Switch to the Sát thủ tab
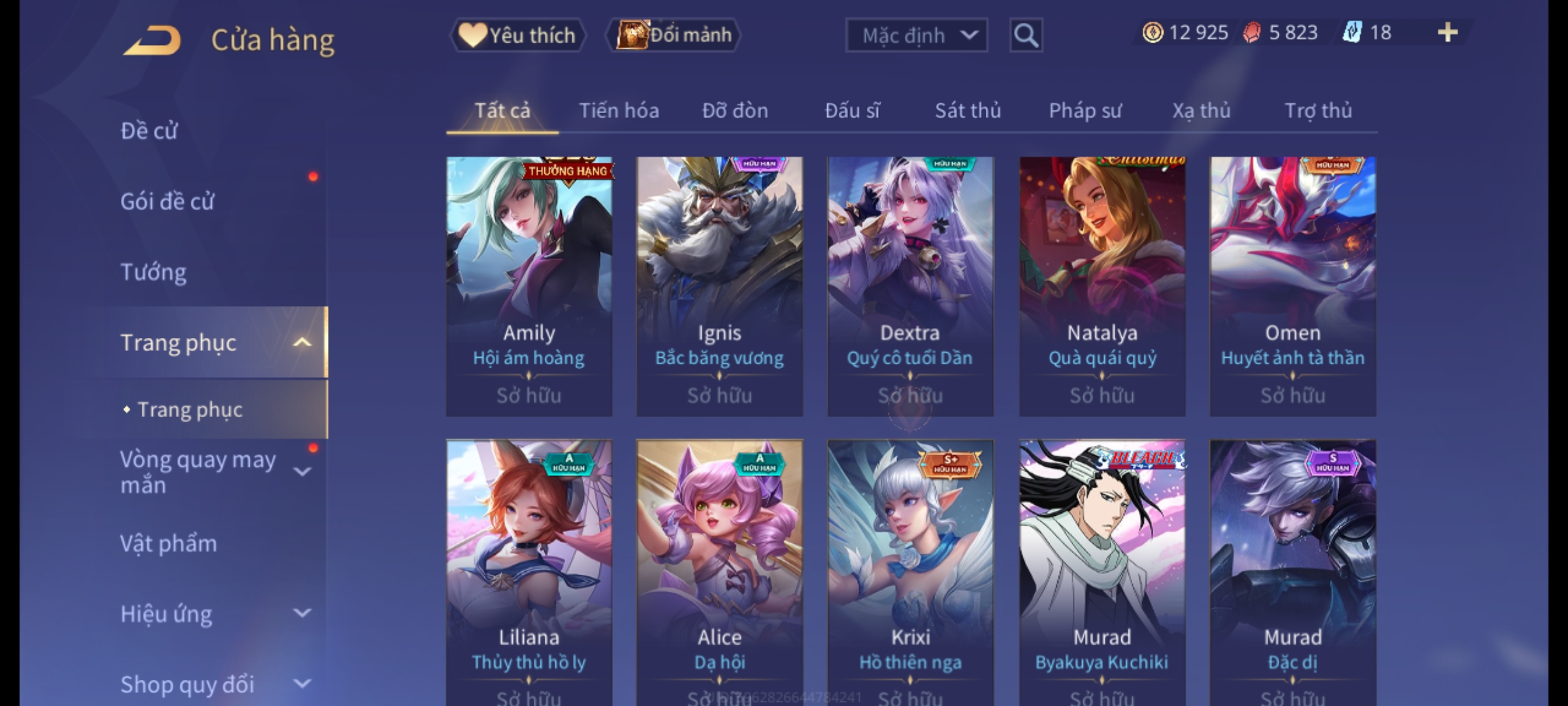 point(968,111)
